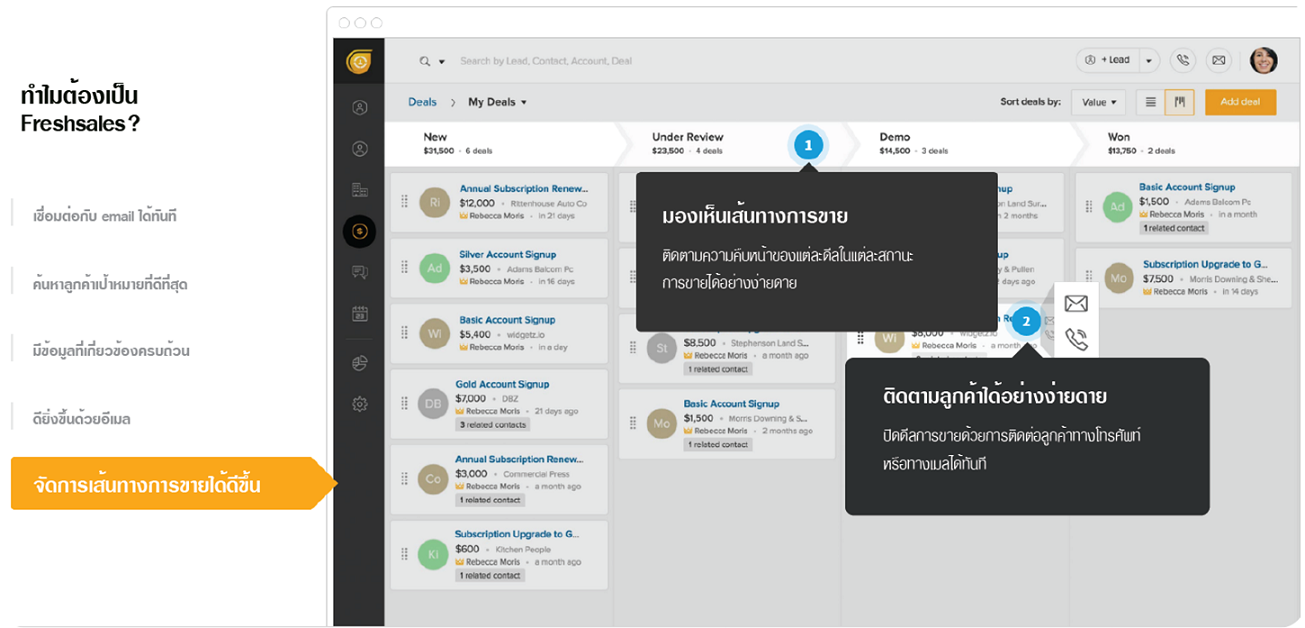This screenshot has height=628, width=1305.
Task: Click the + Lead button
Action: coord(1108,60)
